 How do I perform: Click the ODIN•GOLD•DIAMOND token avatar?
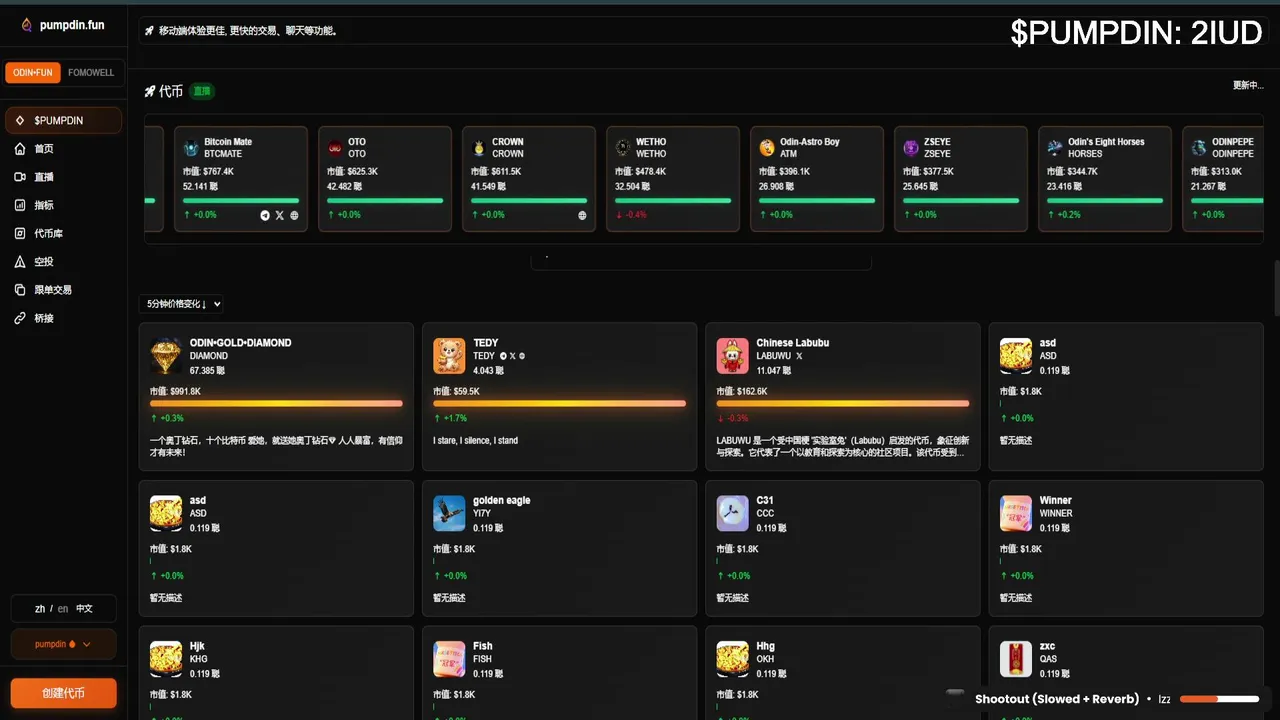tap(166, 356)
